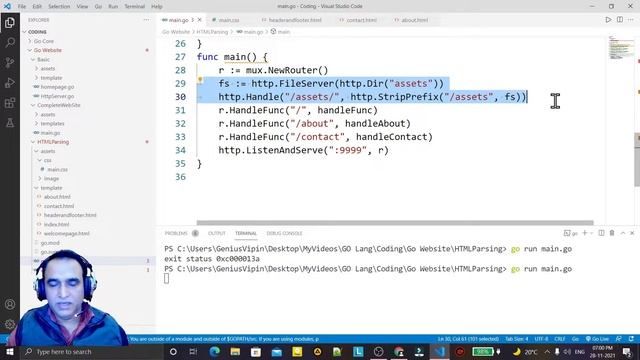Collapse the CompleteWebSite folder

point(56,105)
